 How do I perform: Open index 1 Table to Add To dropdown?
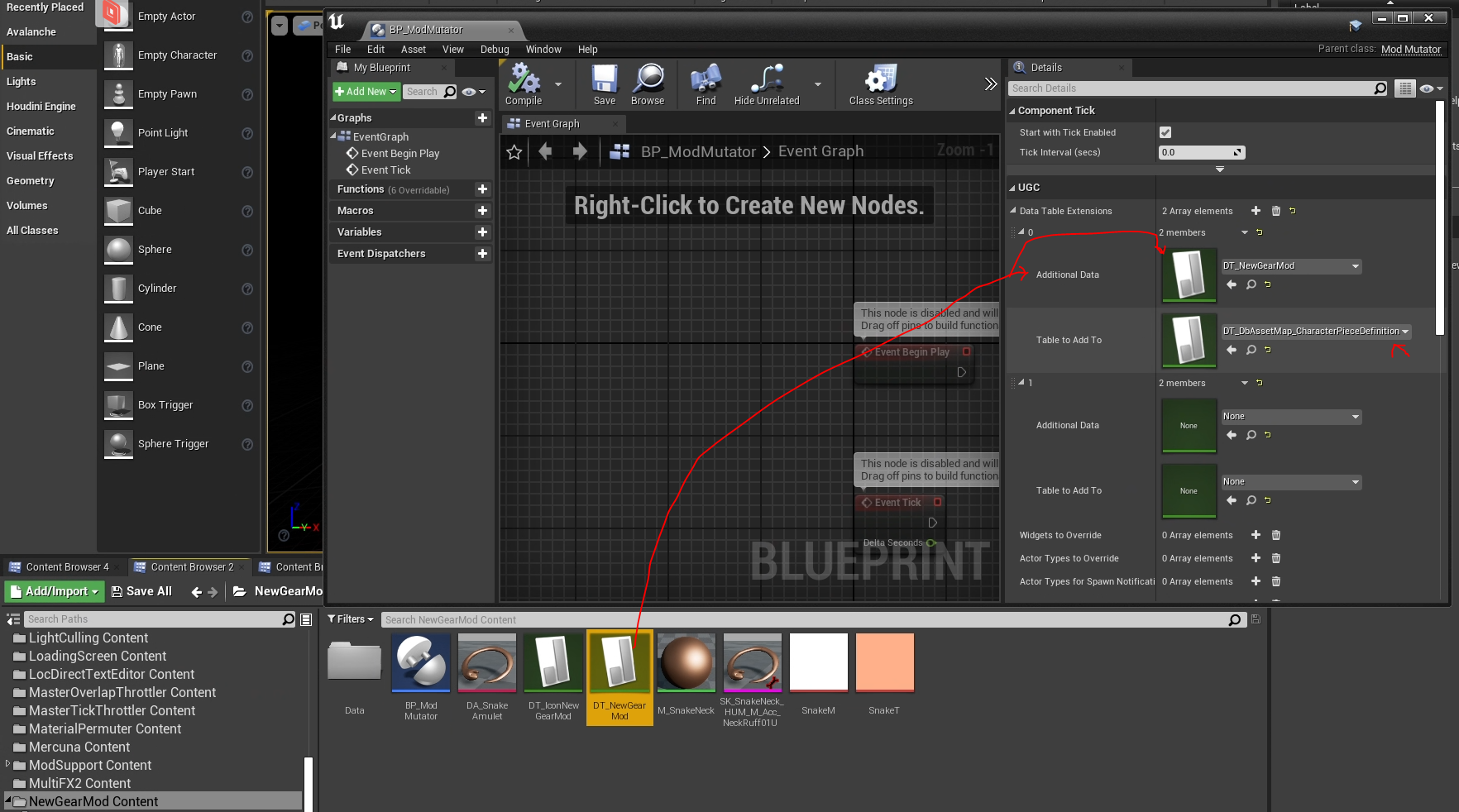tap(1291, 482)
